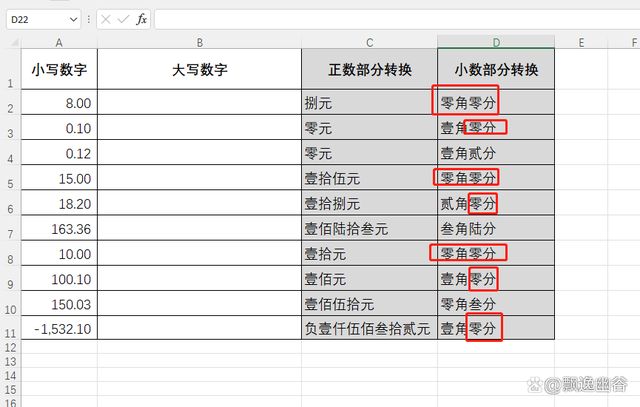Click cell containing 壹角贰分
The height and width of the screenshot is (407, 640).
pyautogui.click(x=496, y=153)
